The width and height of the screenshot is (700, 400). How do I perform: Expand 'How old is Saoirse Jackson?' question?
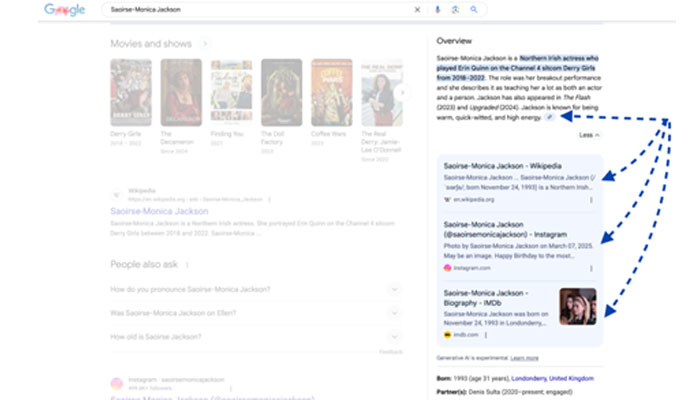(394, 337)
